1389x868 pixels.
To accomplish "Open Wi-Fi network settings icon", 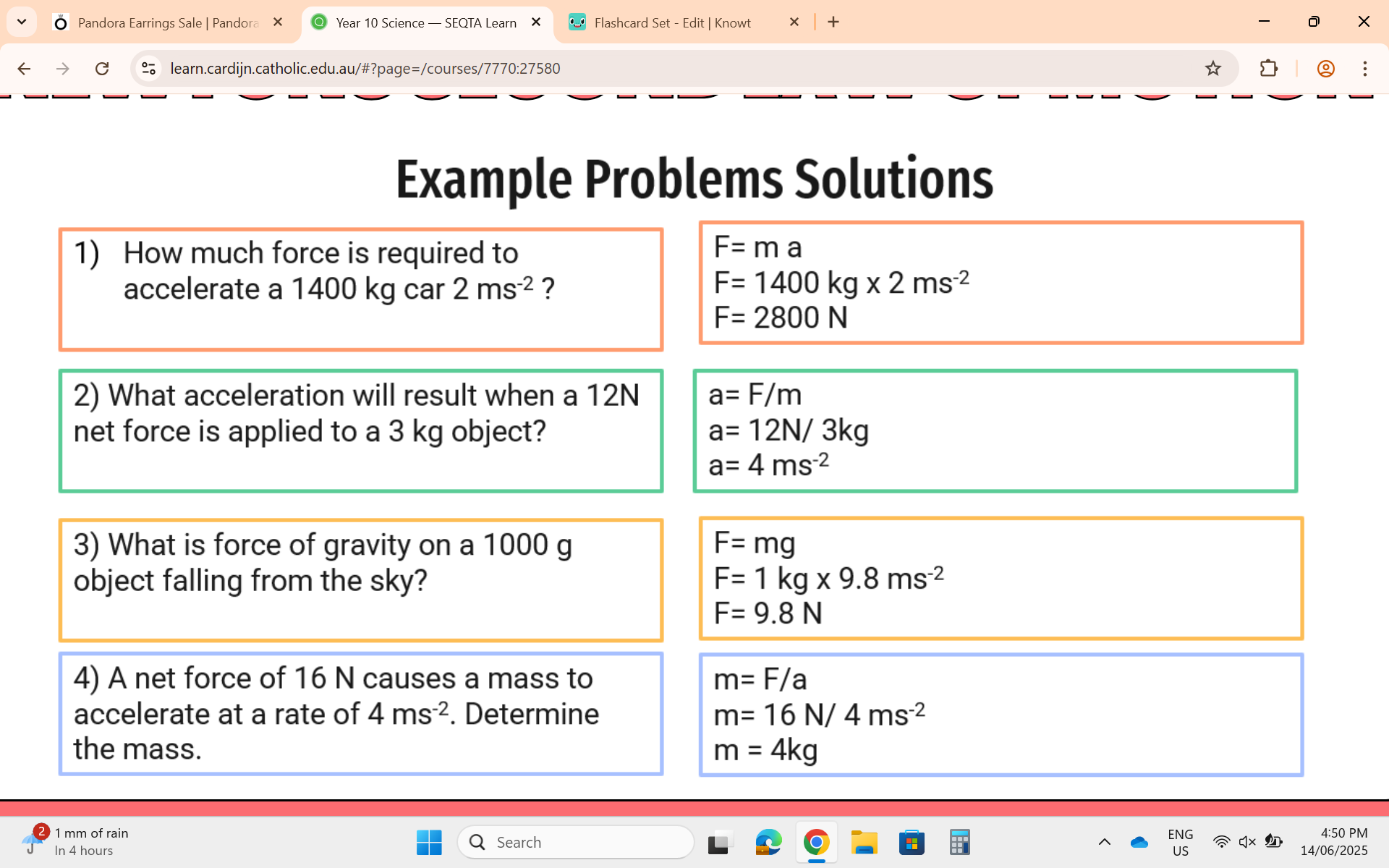I will coord(1221,842).
